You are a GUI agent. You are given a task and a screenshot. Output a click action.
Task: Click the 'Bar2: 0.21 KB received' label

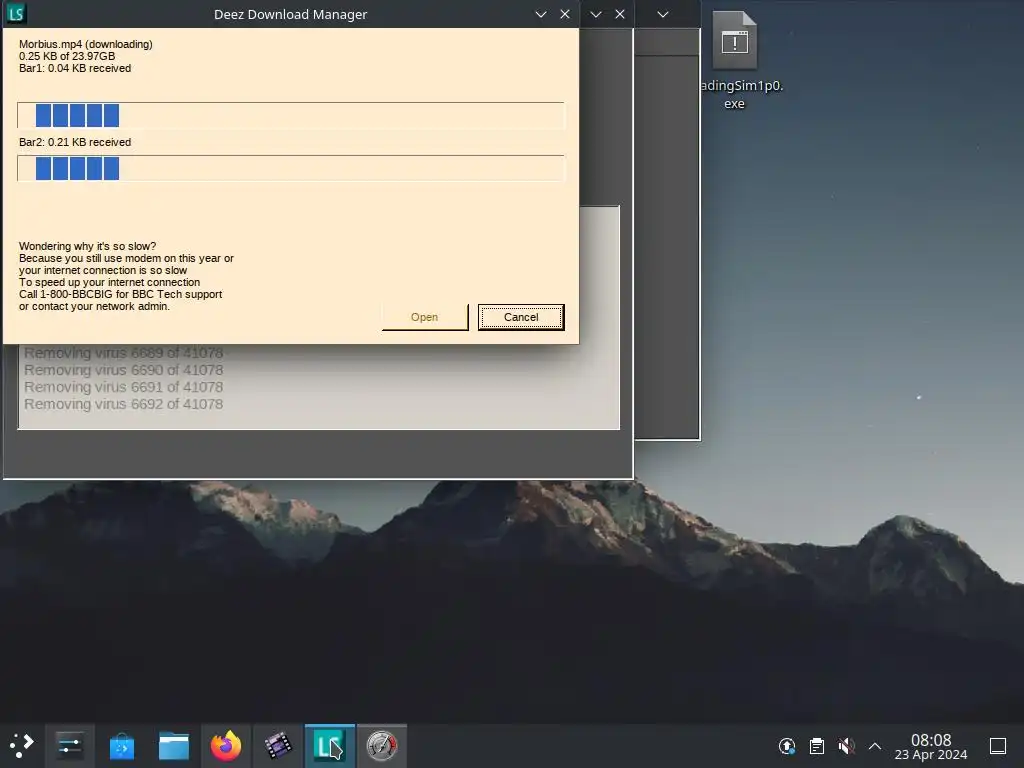pyautogui.click(x=74, y=142)
